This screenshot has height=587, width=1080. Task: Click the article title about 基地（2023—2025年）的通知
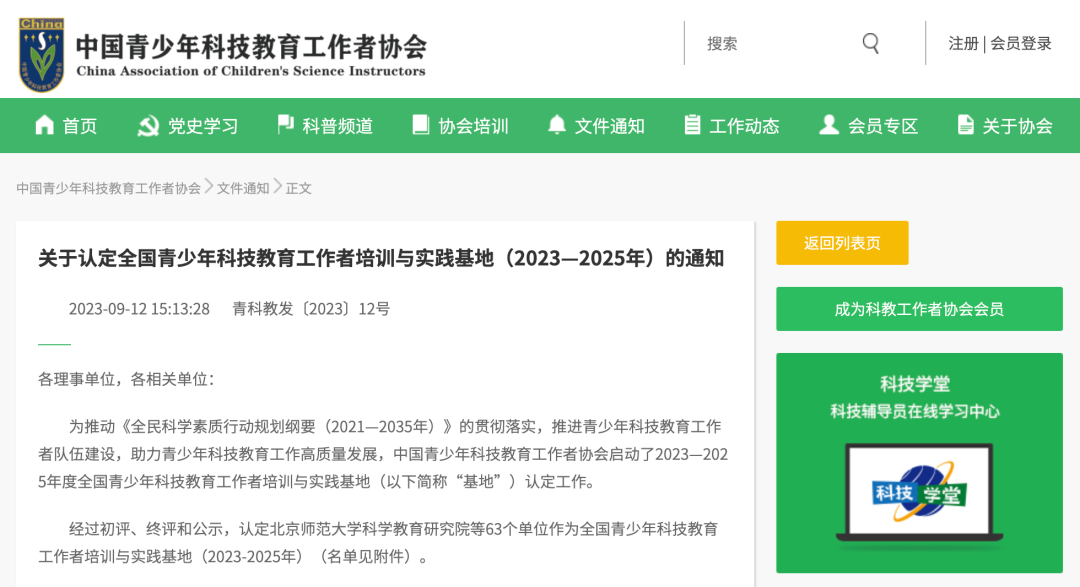click(x=381, y=258)
